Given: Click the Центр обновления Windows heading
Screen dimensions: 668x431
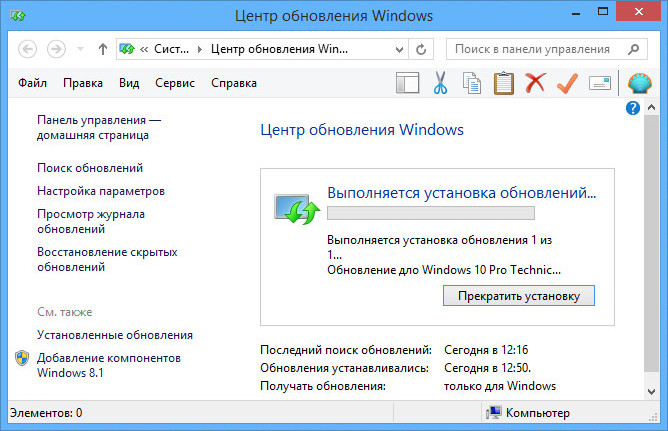Looking at the screenshot, I should tap(362, 129).
